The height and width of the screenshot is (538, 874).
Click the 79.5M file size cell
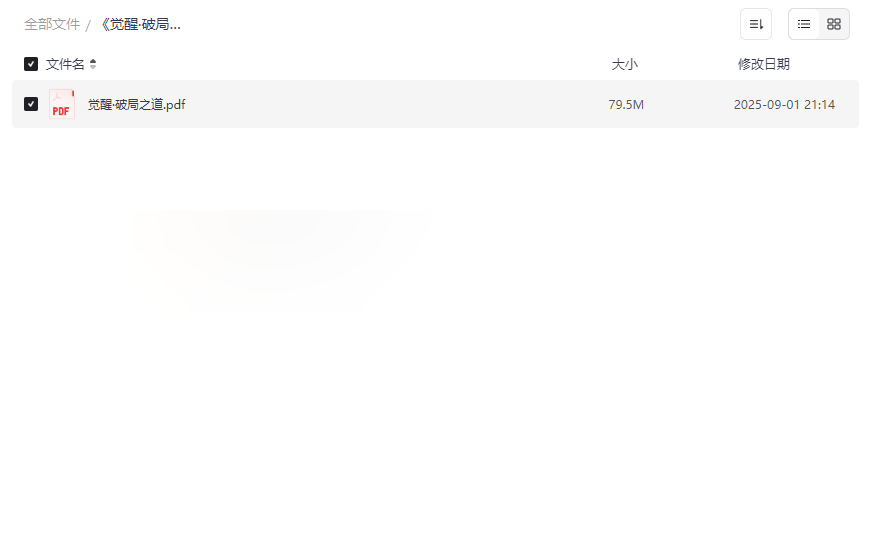click(x=626, y=104)
